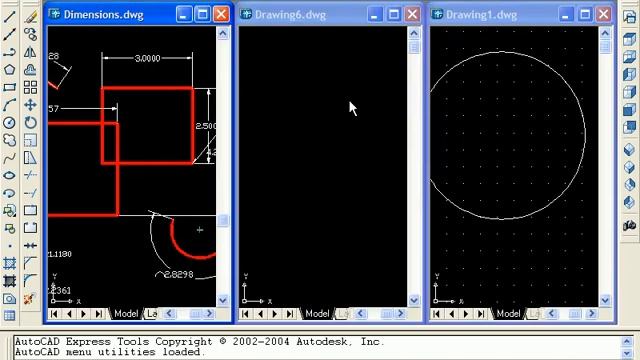Select the Break tool
Image resolution: width=640 pixels, height=360 pixels.
(30, 228)
